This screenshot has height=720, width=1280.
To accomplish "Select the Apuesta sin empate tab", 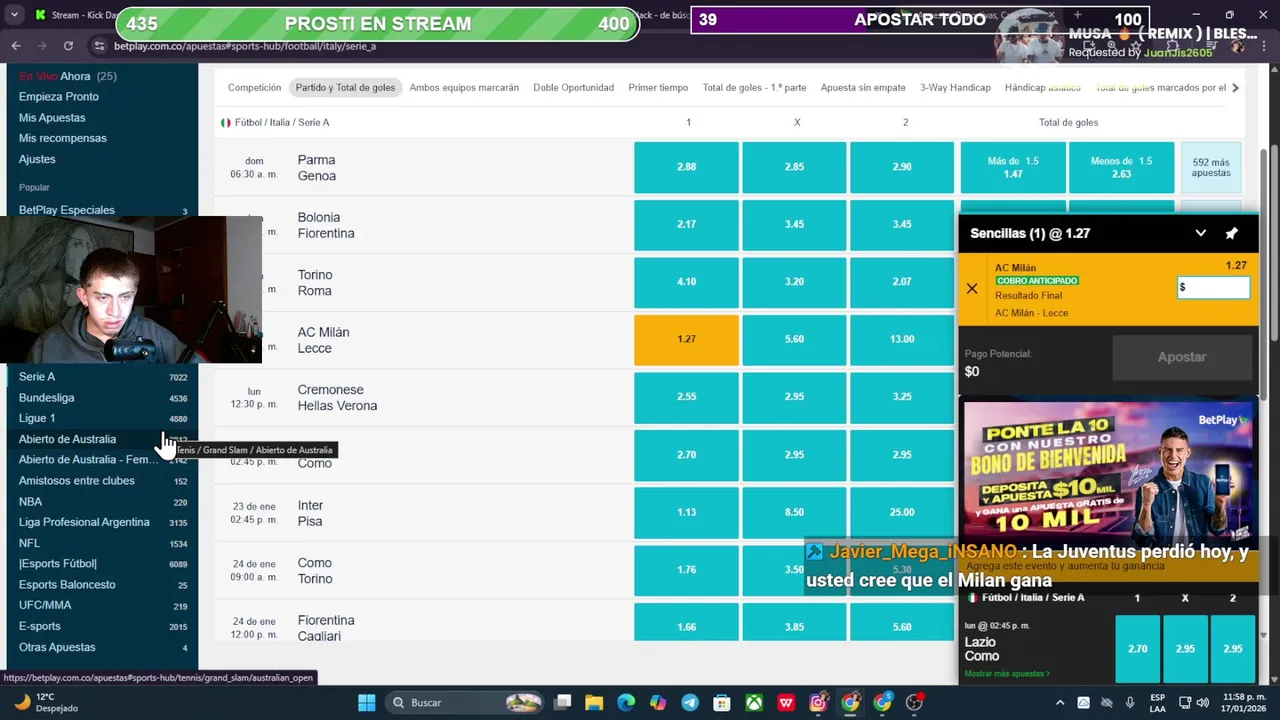I will pos(862,87).
